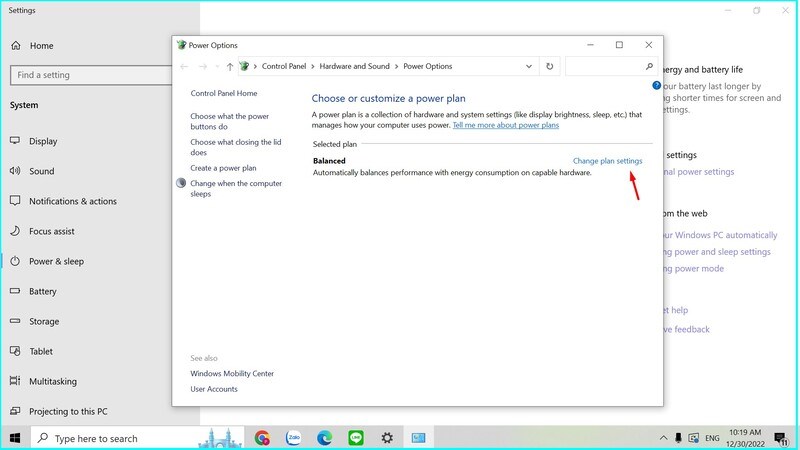Click the ENG language indicator
The width and height of the screenshot is (800, 450).
(x=712, y=438)
